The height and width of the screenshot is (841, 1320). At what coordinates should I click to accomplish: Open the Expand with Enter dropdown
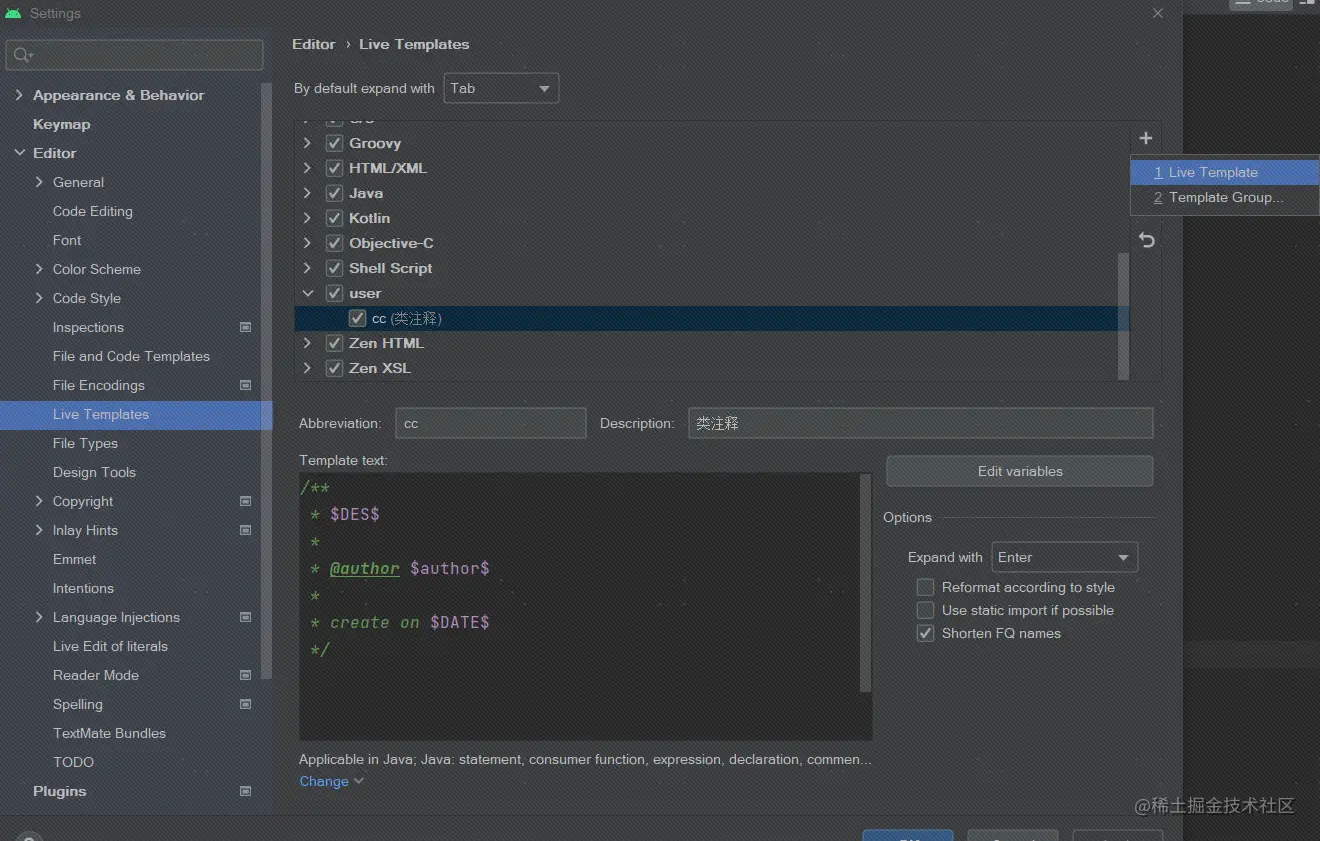(x=1064, y=557)
